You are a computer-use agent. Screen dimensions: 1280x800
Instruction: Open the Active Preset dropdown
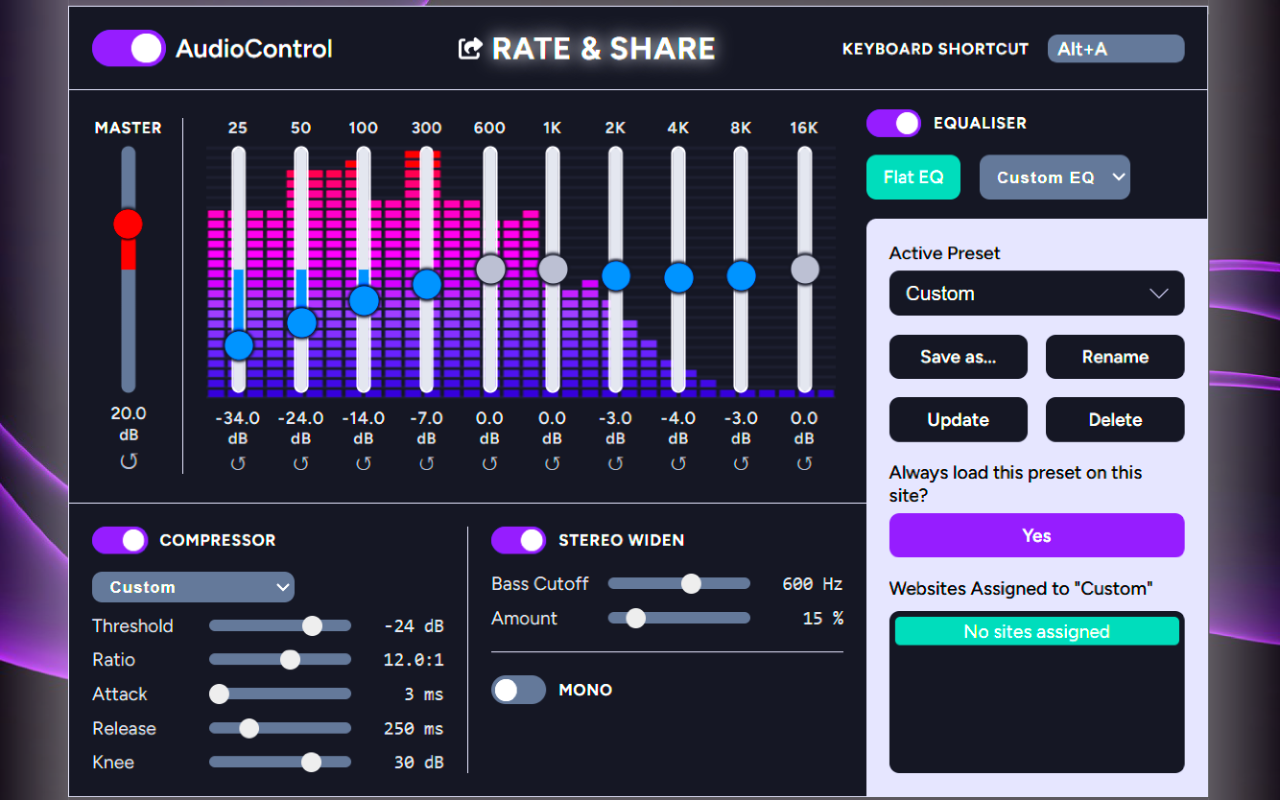tap(1036, 293)
